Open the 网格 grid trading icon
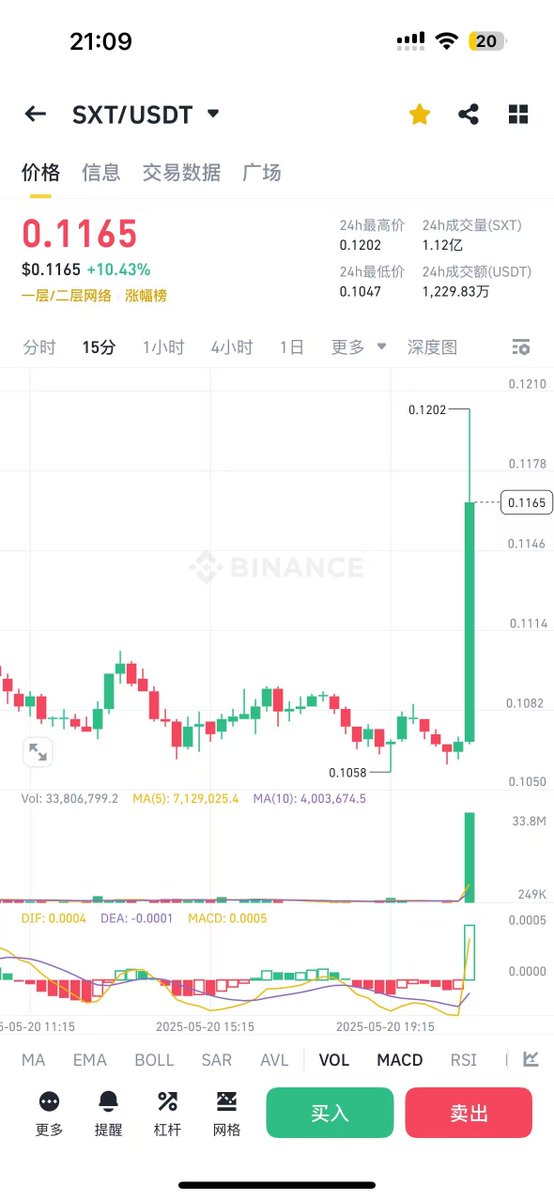This screenshot has height=1200, width=554. tap(227, 1101)
